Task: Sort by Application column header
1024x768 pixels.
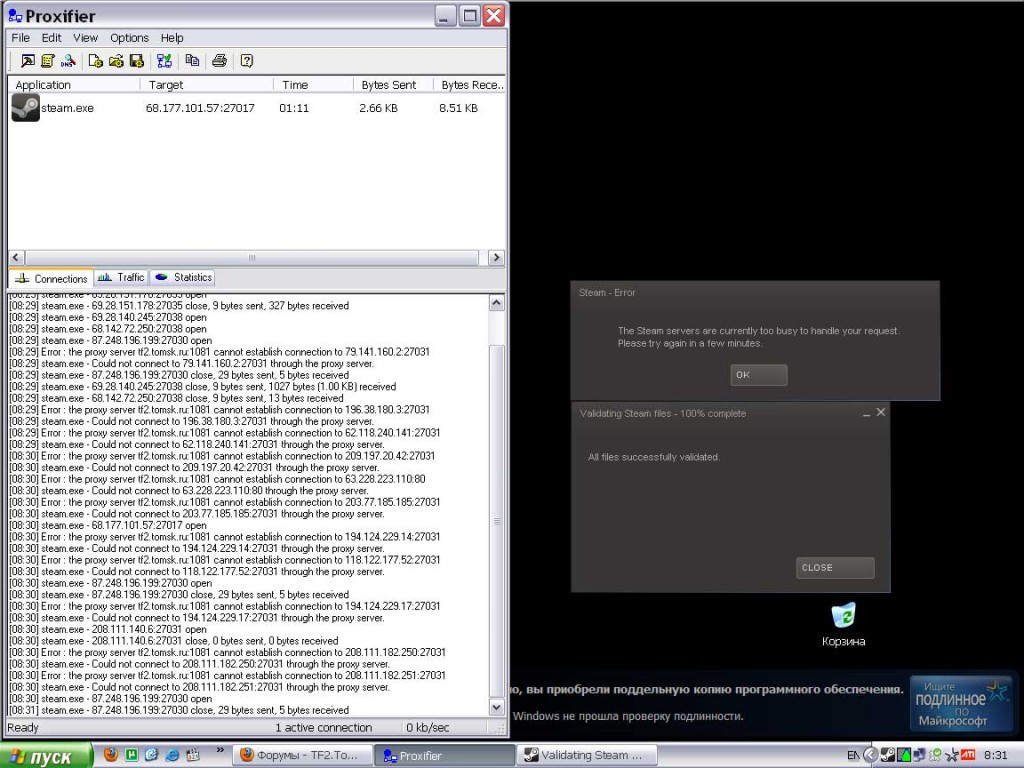Action: tap(74, 85)
